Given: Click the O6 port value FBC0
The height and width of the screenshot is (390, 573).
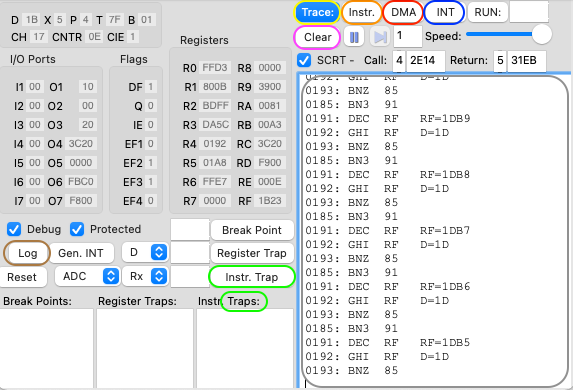Looking at the screenshot, I should point(81,182).
